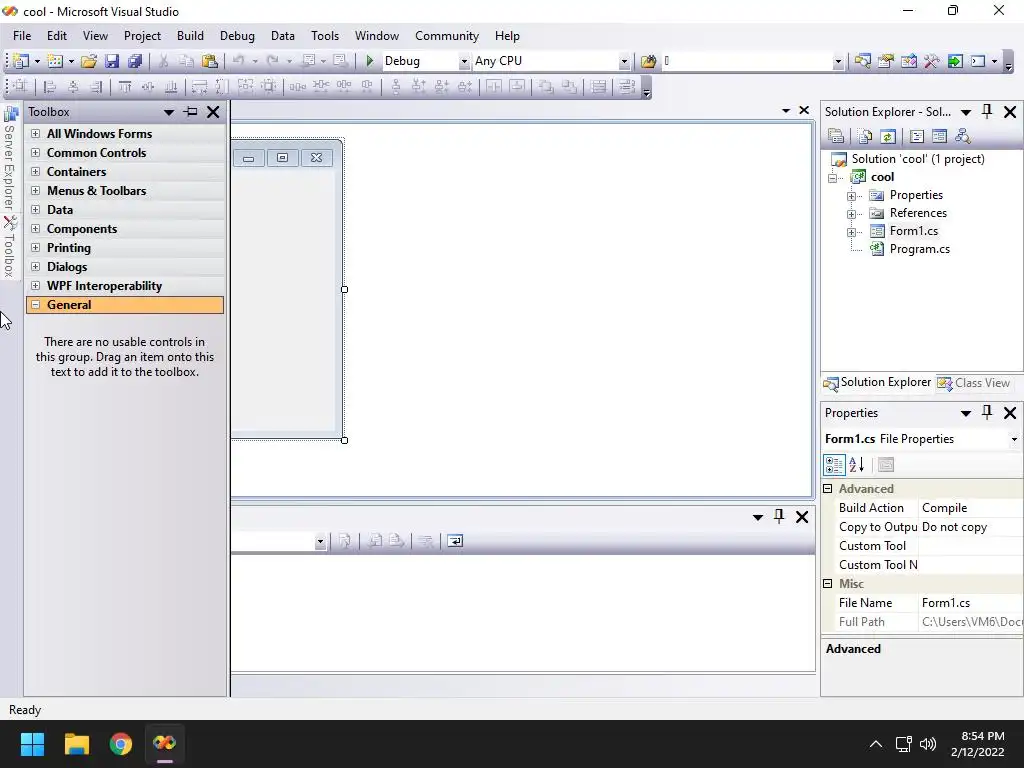This screenshot has height=768, width=1024.
Task: Save the current file with the floppy icon
Action: pos(112,61)
